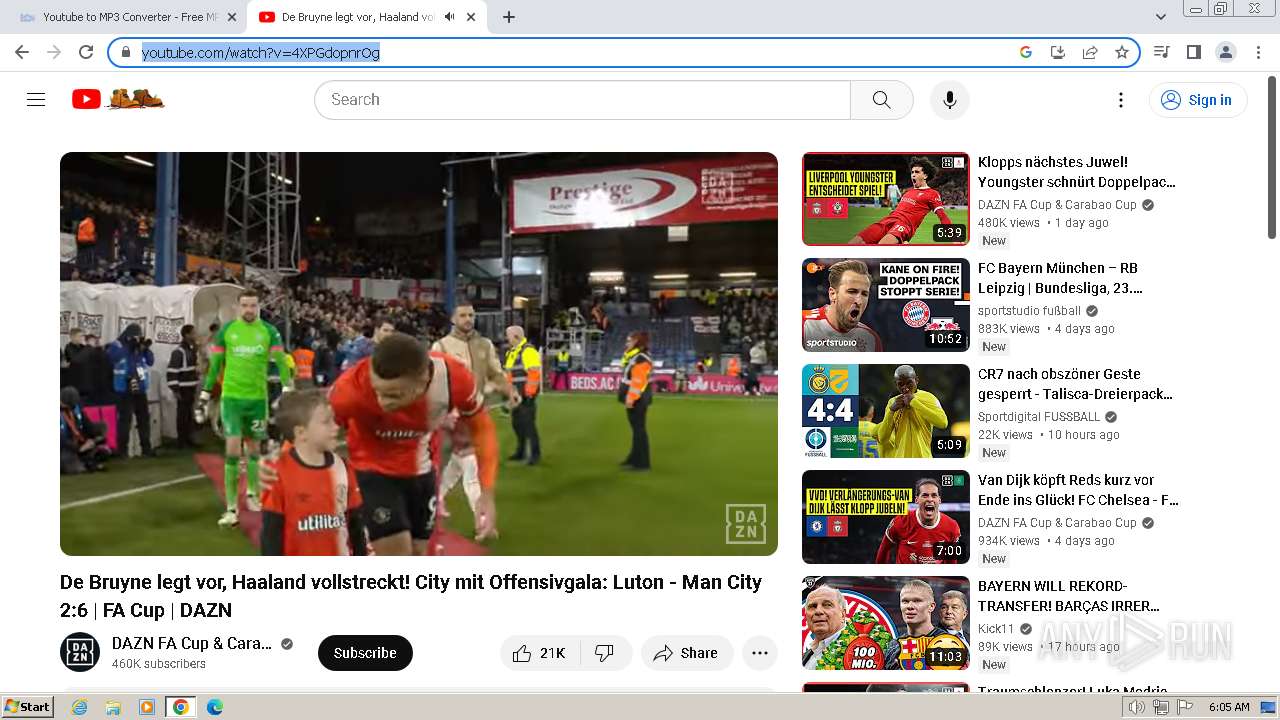Open DAZN FA Cup & Cara... channel name

pyautogui.click(x=192, y=643)
